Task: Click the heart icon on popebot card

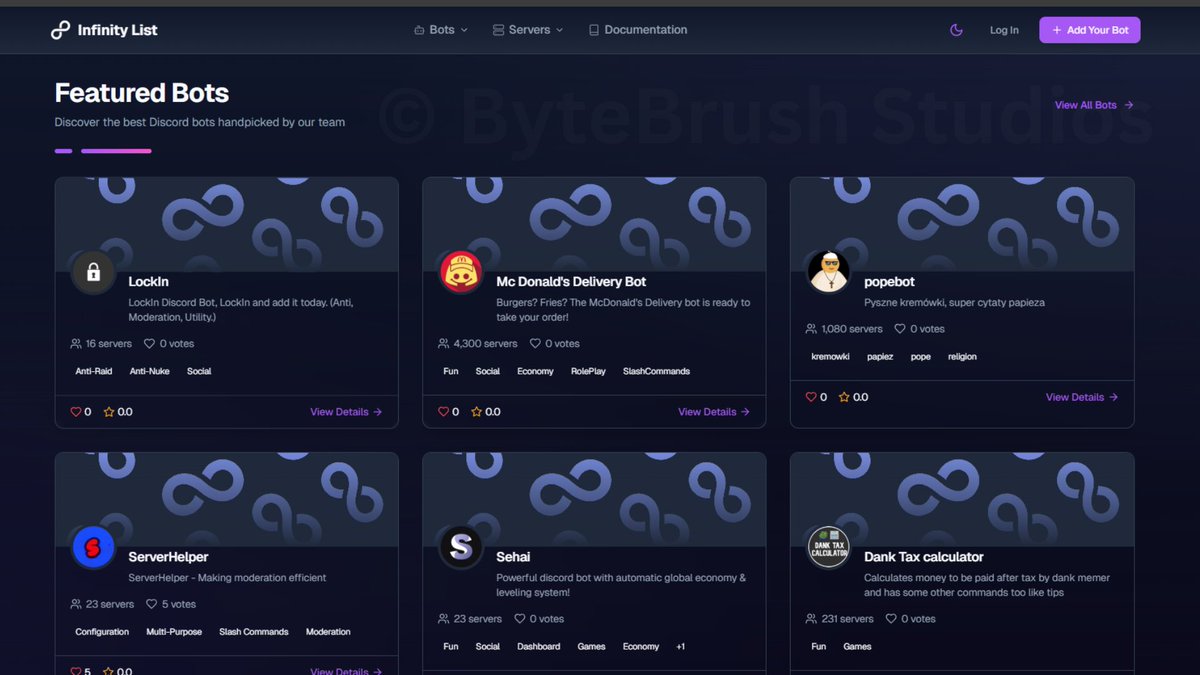Action: pyautogui.click(x=811, y=397)
